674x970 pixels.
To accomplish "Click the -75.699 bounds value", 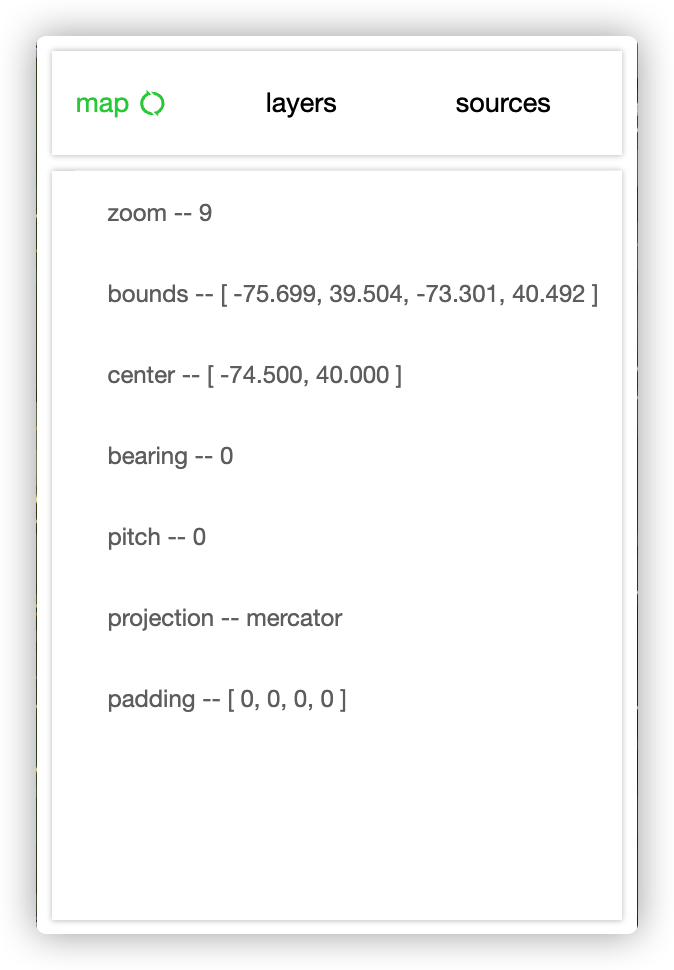I will 274,294.
